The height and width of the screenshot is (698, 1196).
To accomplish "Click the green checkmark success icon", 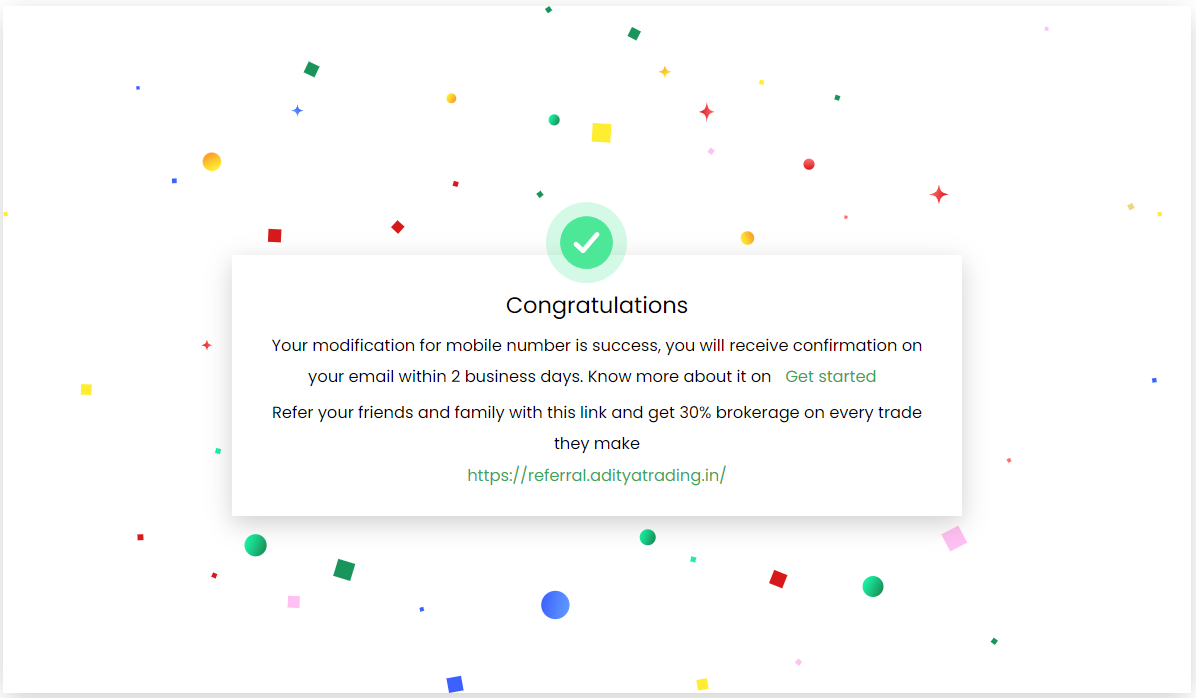I will [586, 242].
